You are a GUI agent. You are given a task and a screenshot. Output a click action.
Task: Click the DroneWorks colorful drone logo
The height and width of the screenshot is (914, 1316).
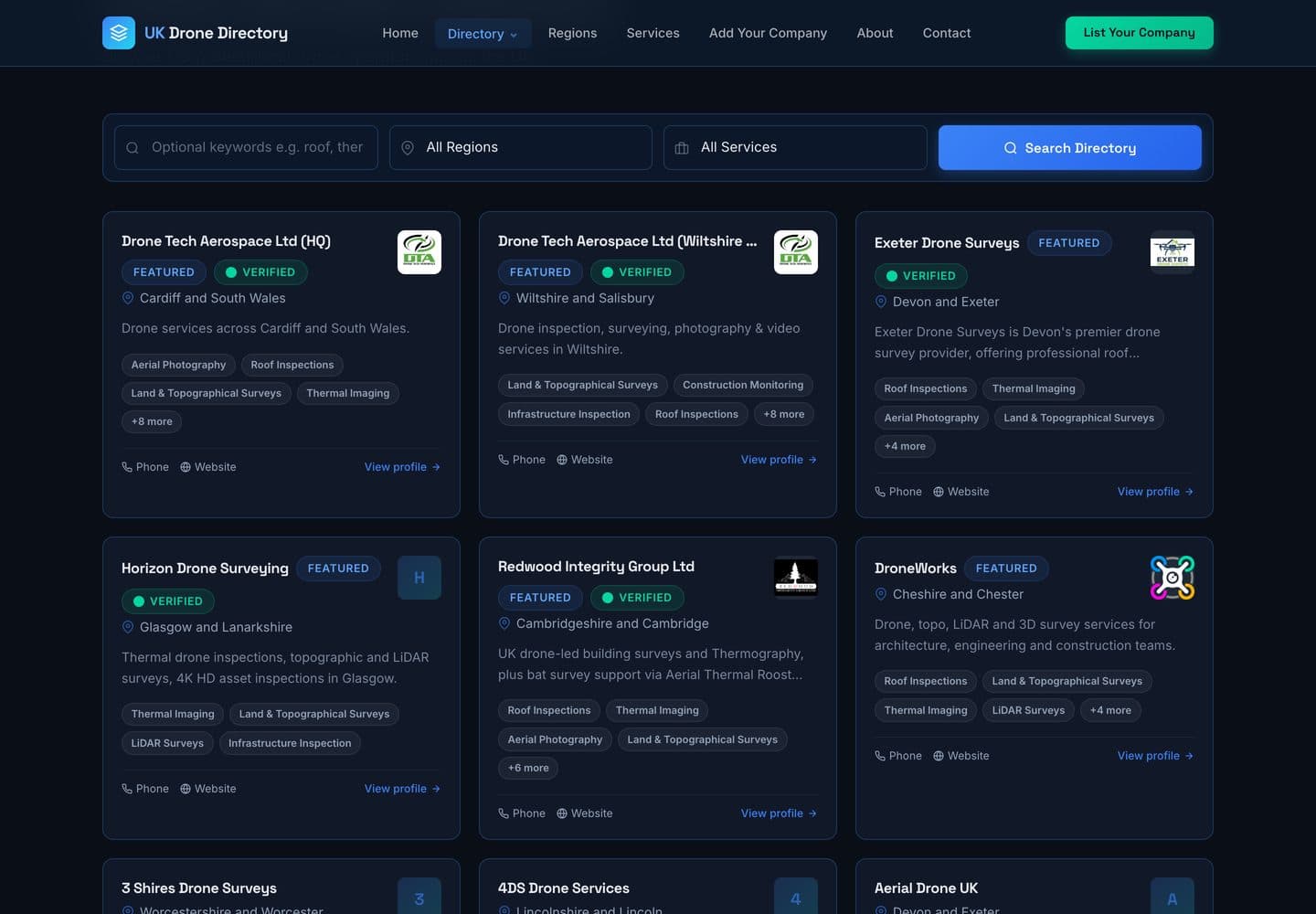coord(1173,578)
